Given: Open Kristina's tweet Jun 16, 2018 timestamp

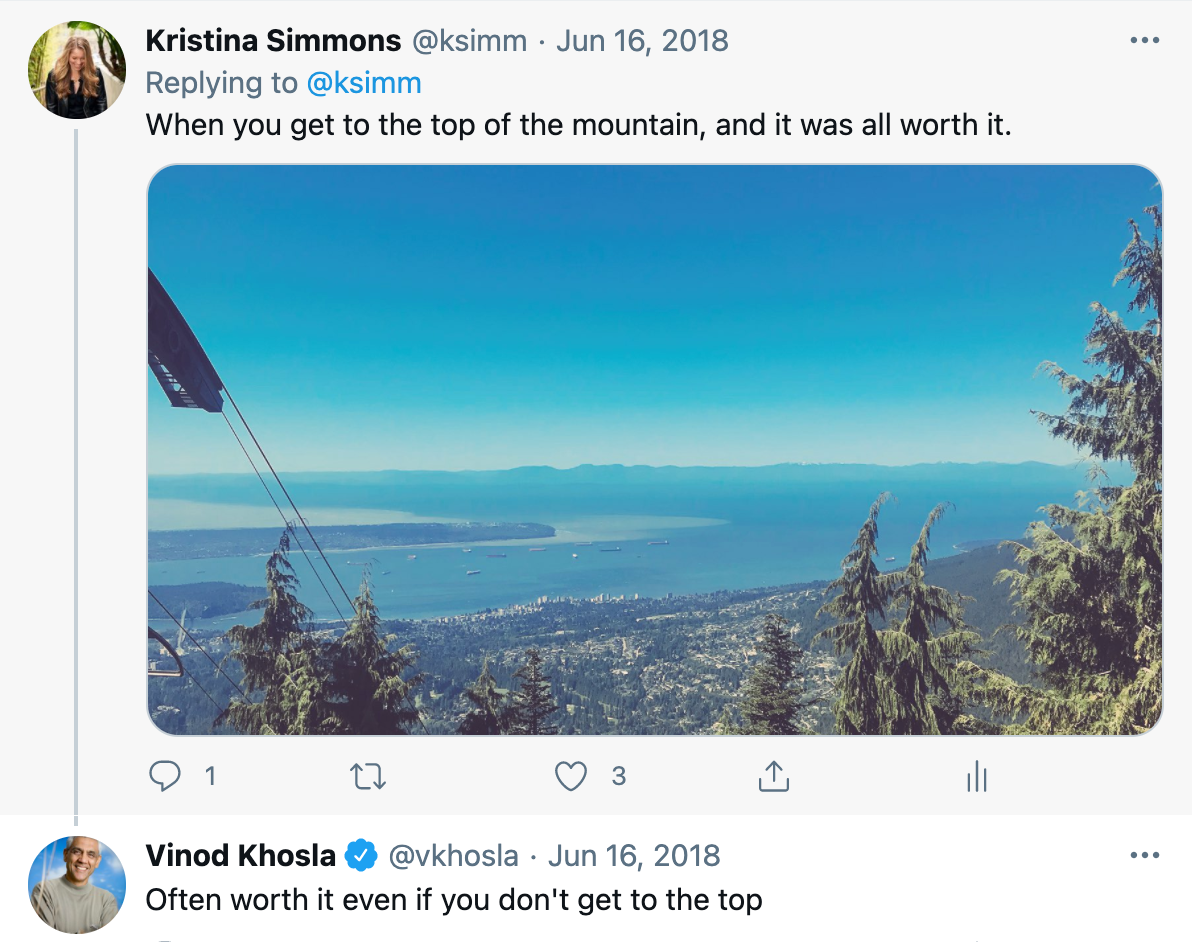Looking at the screenshot, I should pyautogui.click(x=642, y=41).
